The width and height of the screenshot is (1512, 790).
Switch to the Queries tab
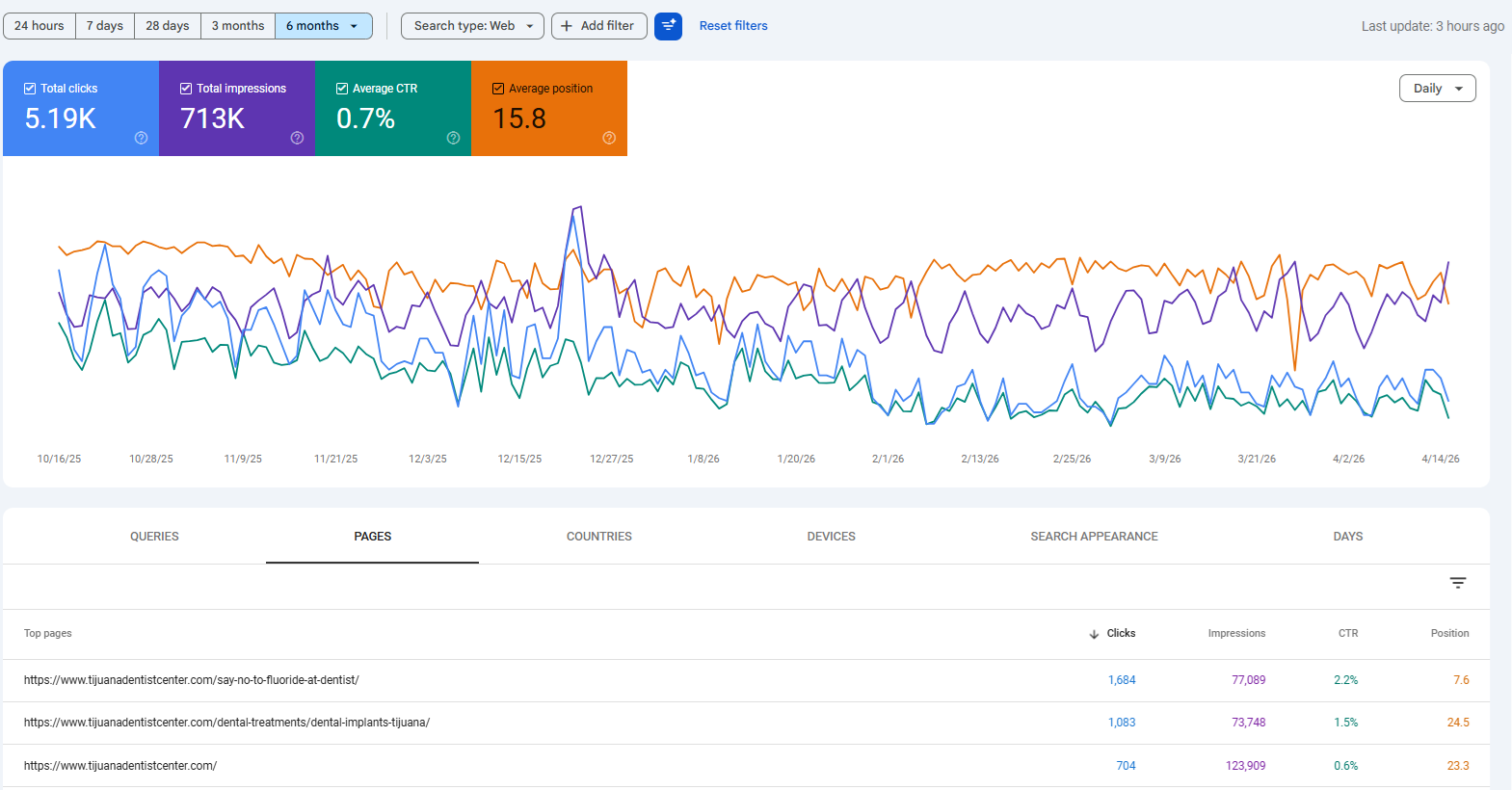pos(154,537)
